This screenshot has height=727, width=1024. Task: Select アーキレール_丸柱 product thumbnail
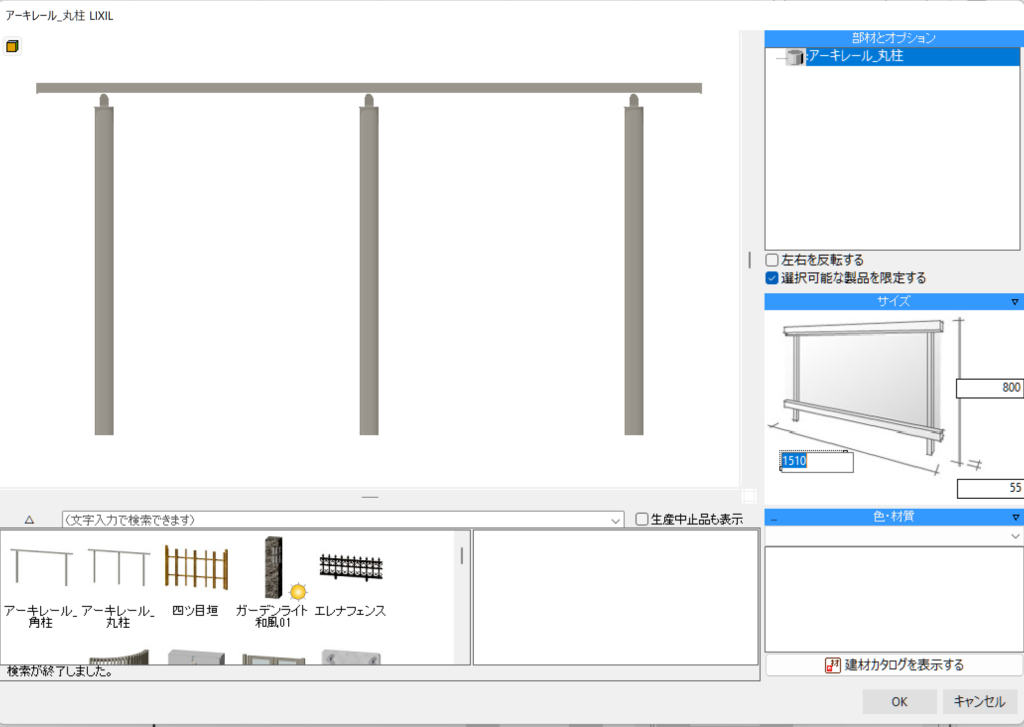(x=118, y=567)
